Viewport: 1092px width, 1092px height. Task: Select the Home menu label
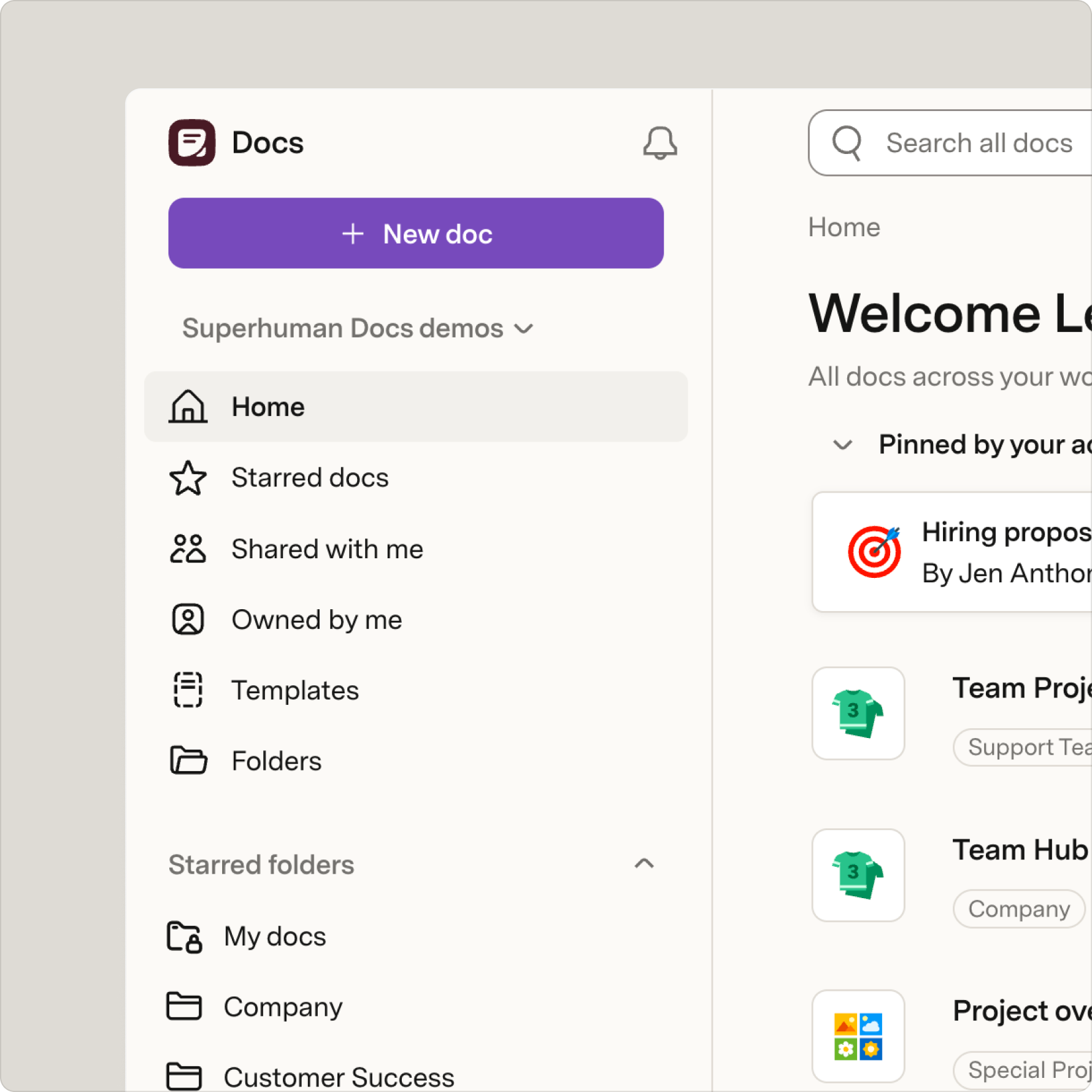268,407
